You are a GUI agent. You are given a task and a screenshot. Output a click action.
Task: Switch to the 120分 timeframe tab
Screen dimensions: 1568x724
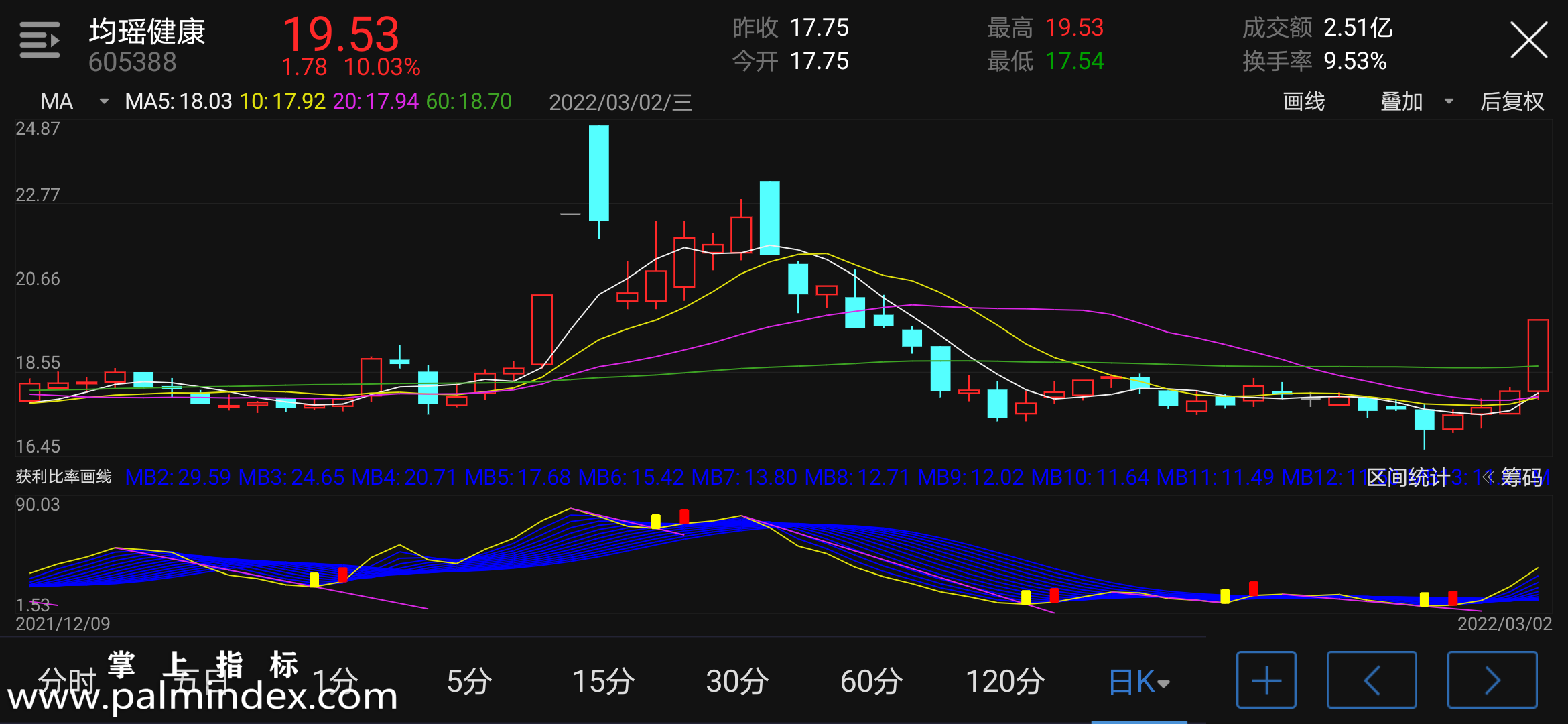click(1005, 681)
